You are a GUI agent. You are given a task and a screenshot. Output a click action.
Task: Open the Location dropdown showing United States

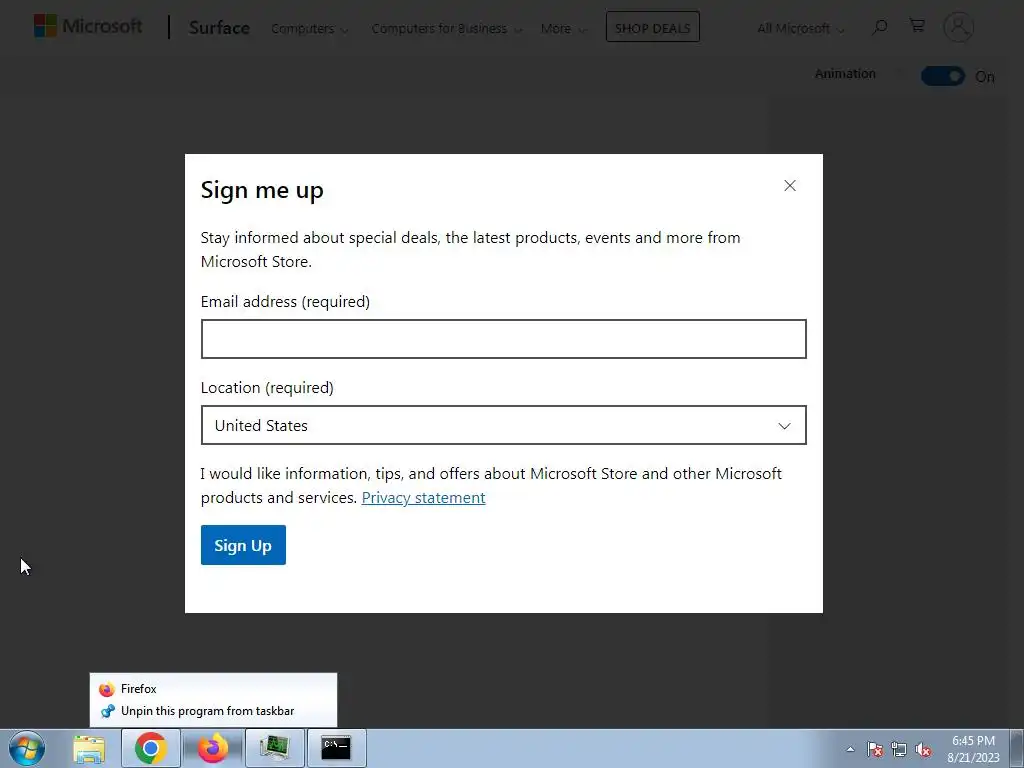tap(504, 425)
